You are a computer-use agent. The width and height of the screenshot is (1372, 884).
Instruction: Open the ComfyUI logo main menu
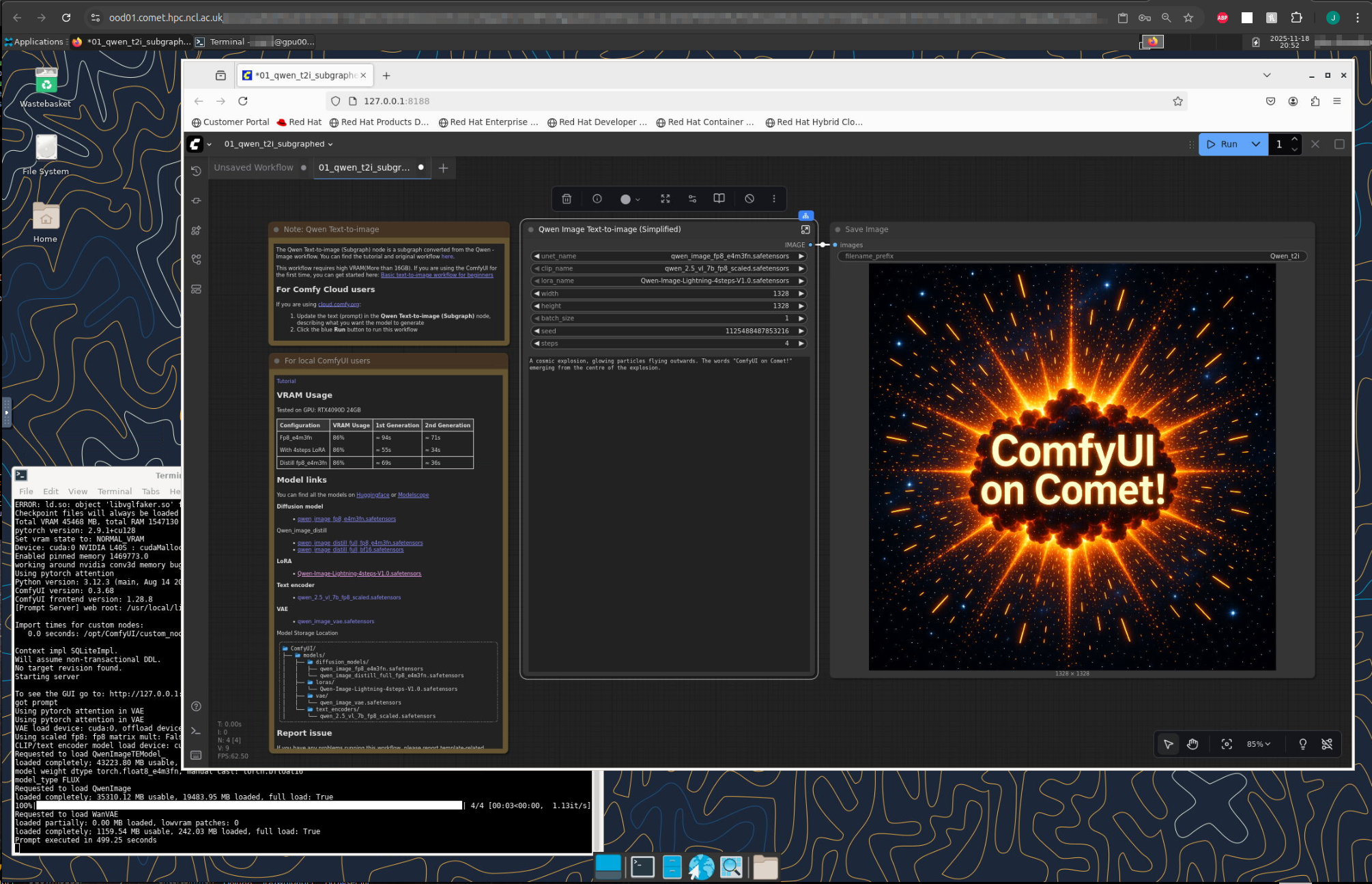[x=195, y=144]
